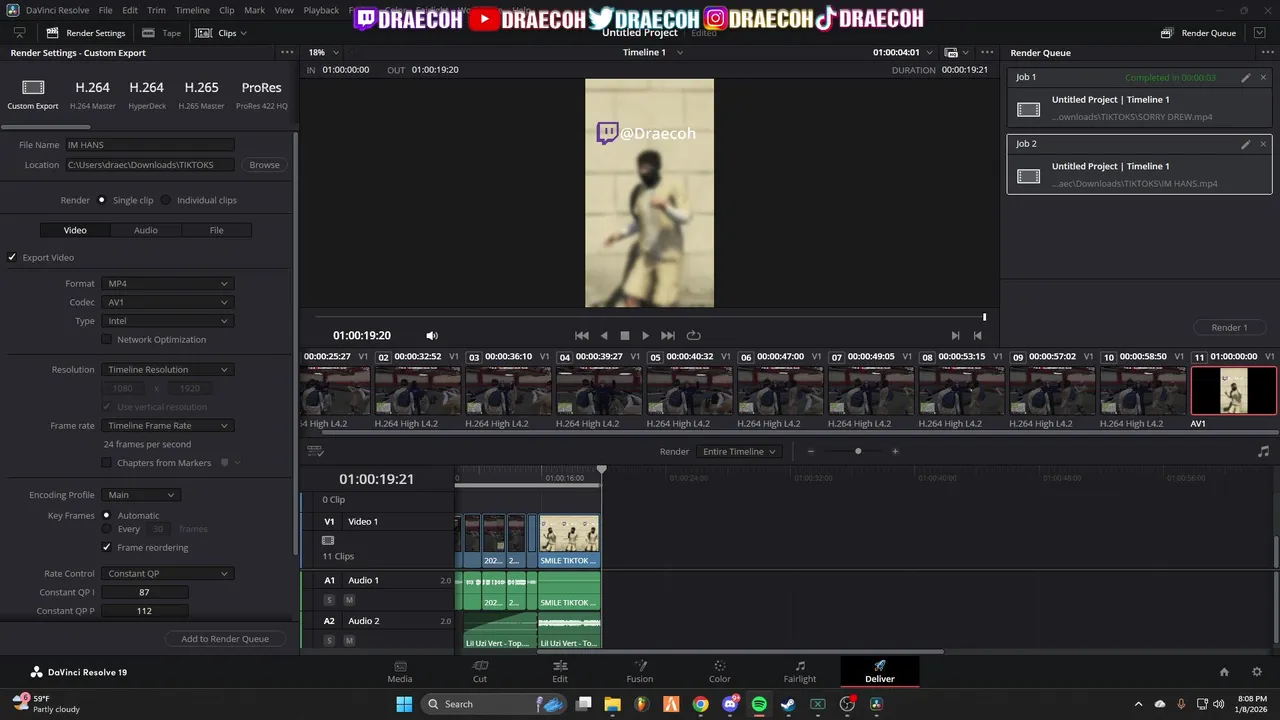Open Chrome from the taskbar
The height and width of the screenshot is (720, 1280).
[x=700, y=704]
